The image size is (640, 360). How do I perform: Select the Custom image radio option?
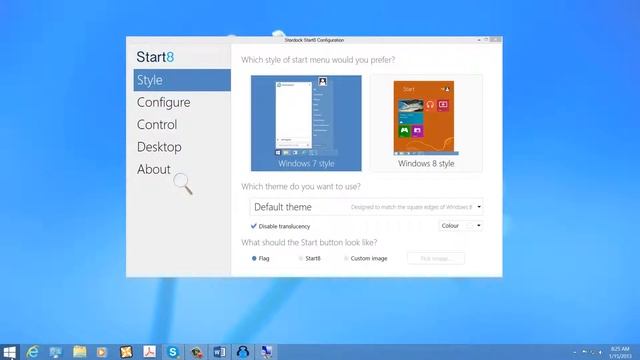(x=346, y=258)
